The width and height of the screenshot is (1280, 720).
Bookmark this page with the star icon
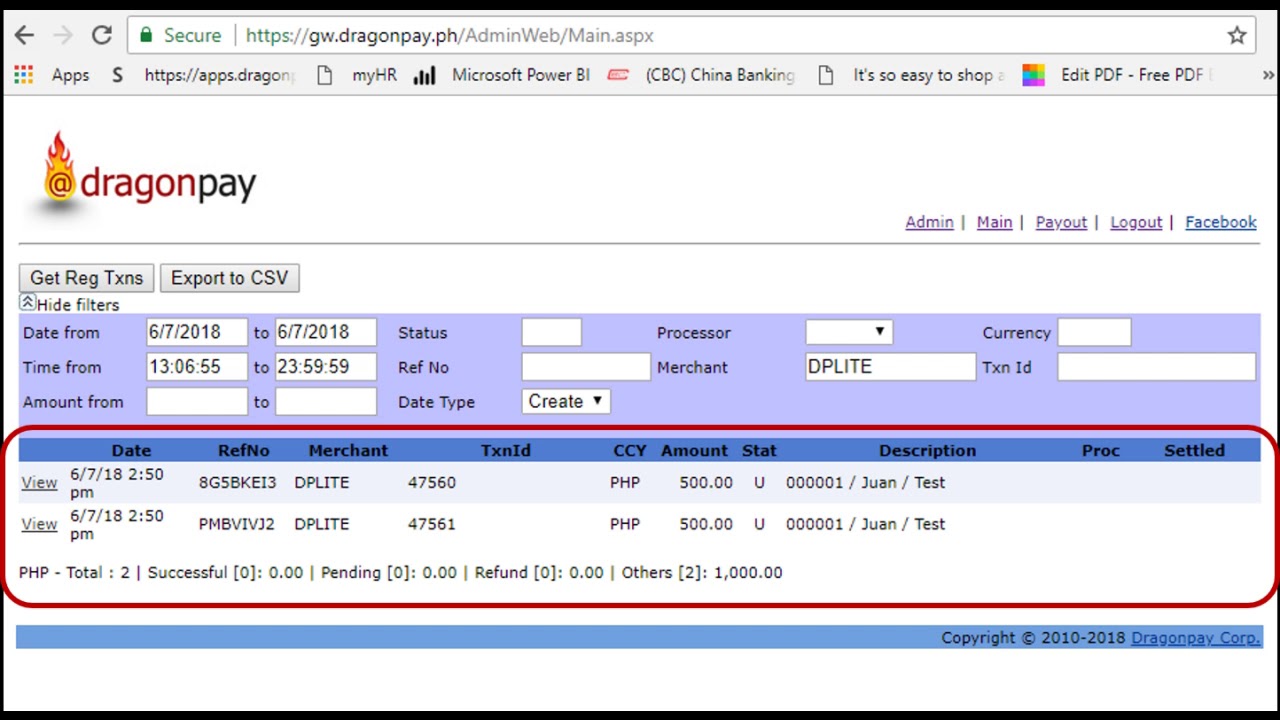coord(1237,35)
